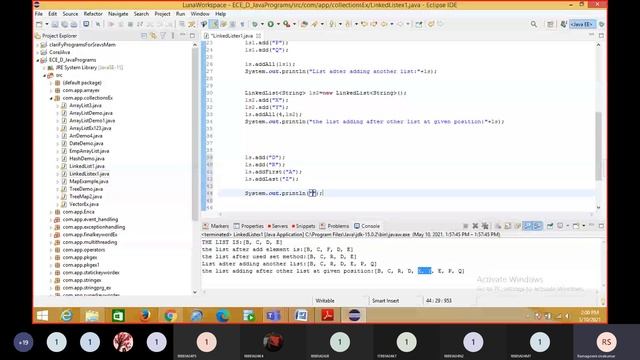Screen dimensions: 640x360
Task: Open Google Chrome from the taskbar
Action: [171, 315]
